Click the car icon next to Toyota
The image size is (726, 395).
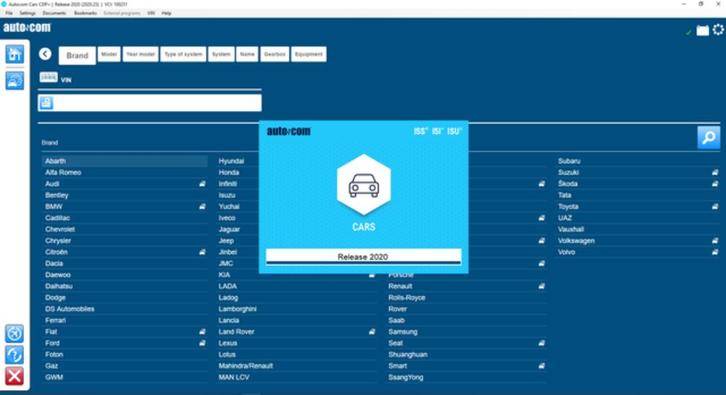click(x=715, y=207)
